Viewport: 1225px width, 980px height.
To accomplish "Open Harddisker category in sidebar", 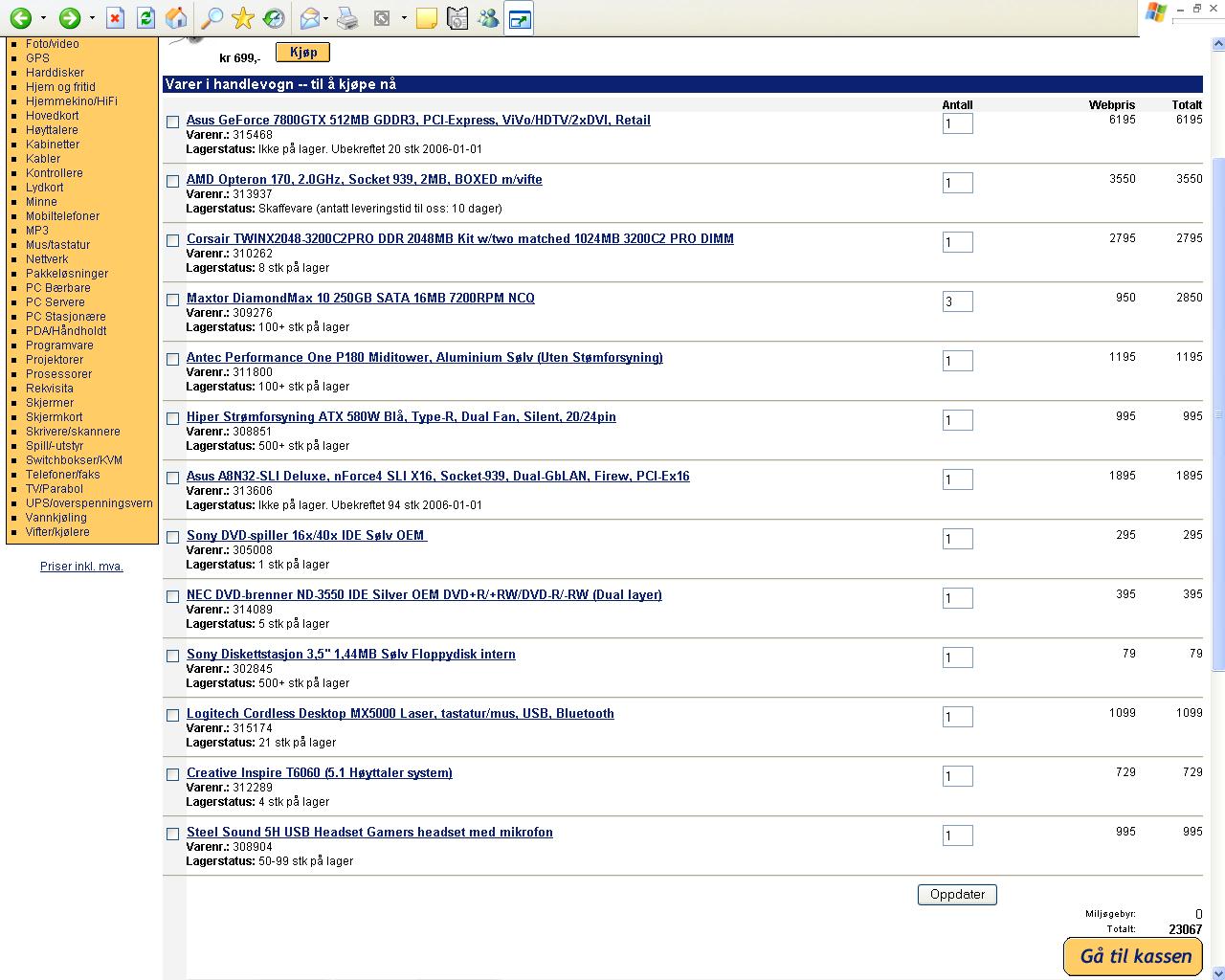I will [55, 73].
